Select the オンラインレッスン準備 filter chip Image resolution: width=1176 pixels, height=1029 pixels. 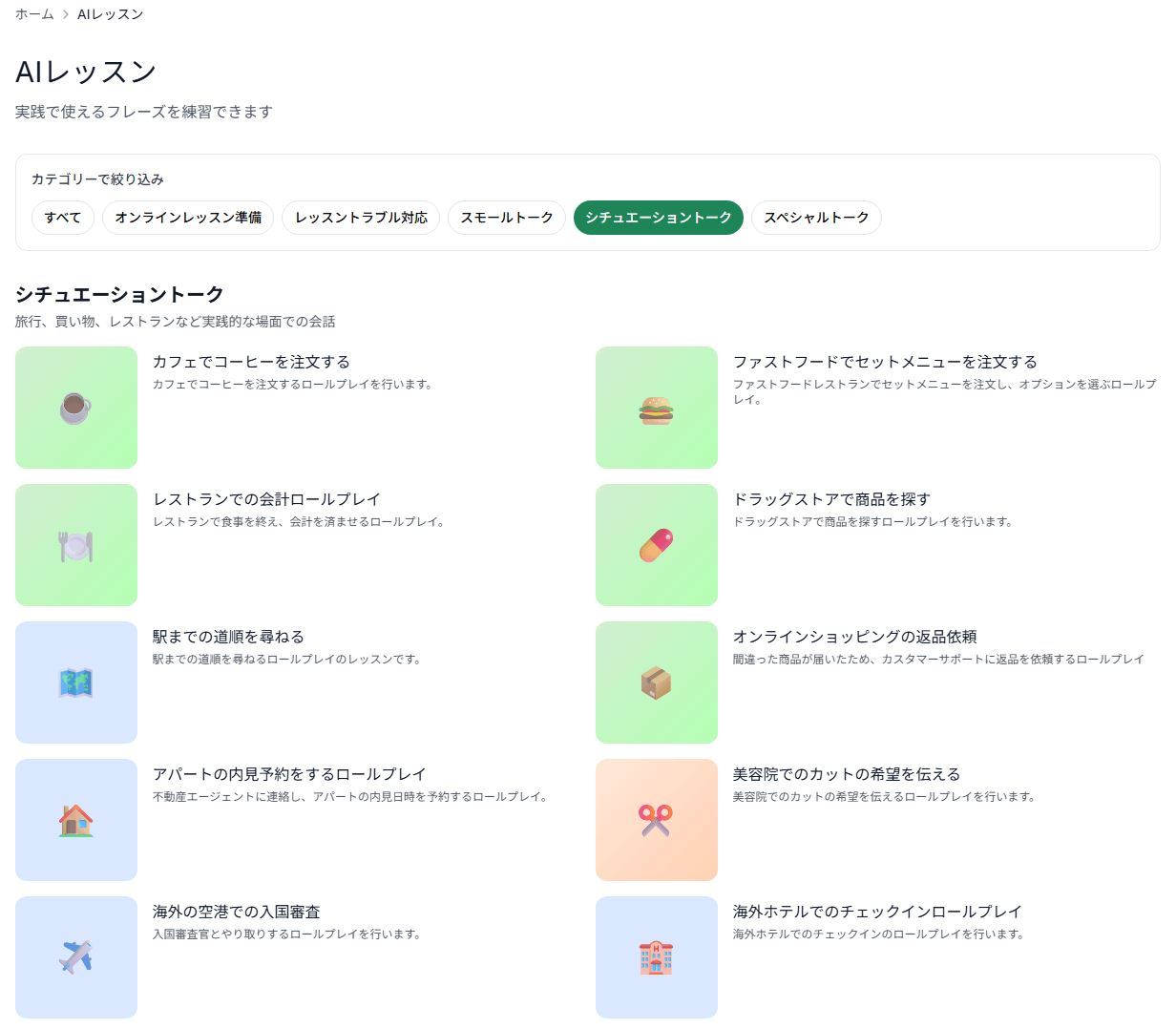188,218
